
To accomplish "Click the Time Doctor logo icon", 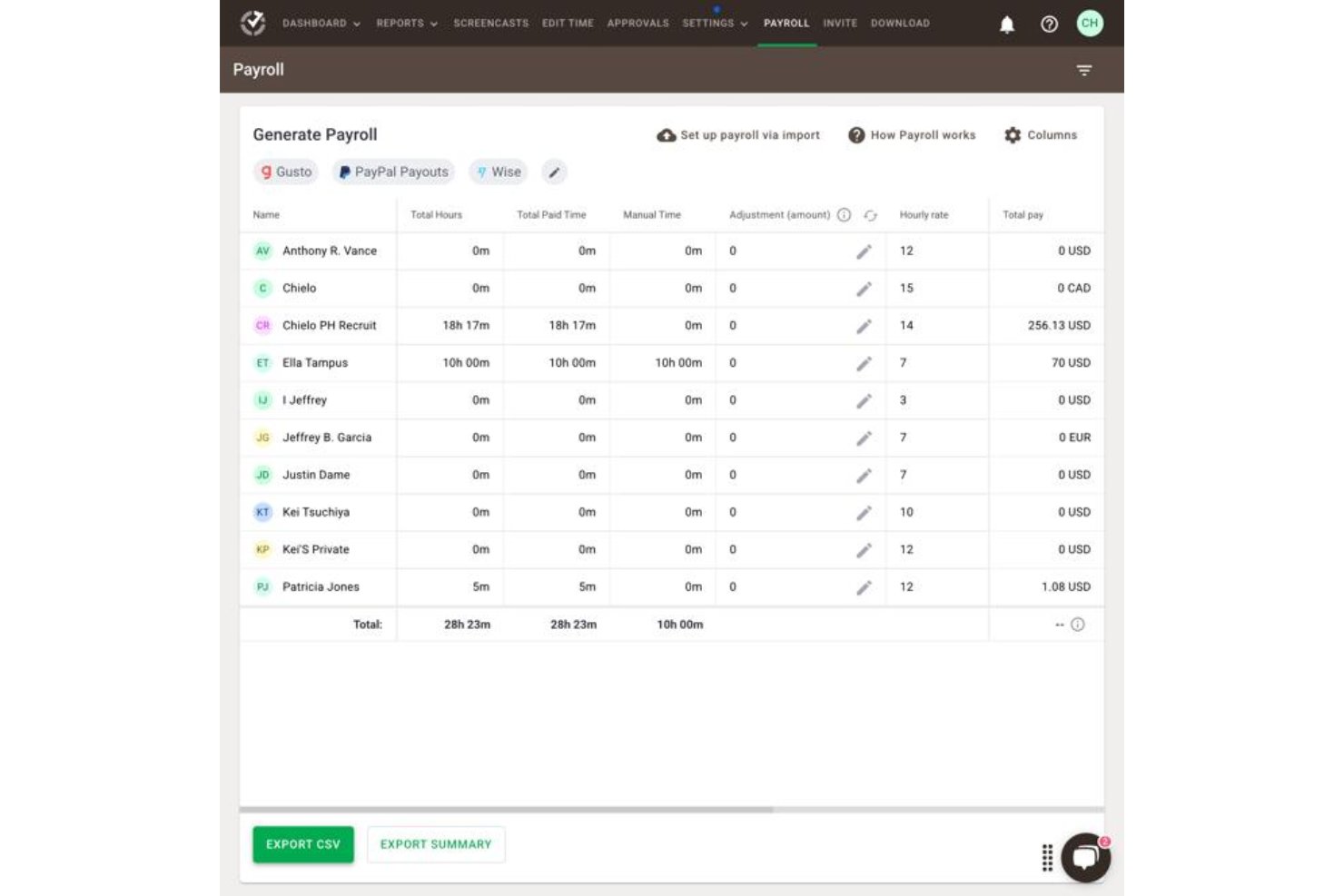I will point(252,23).
